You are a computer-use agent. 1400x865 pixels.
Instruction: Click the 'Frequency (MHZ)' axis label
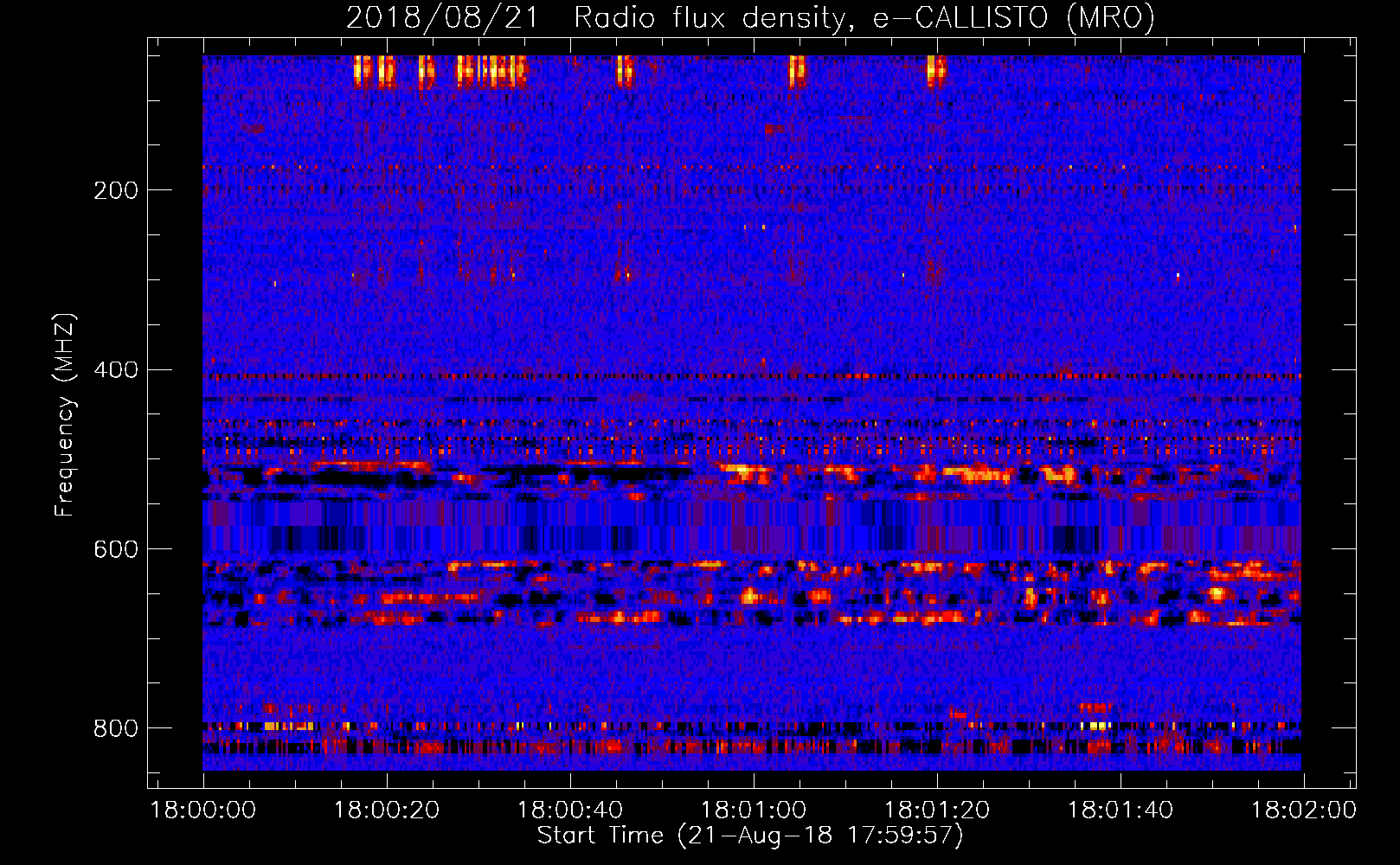(x=65, y=414)
